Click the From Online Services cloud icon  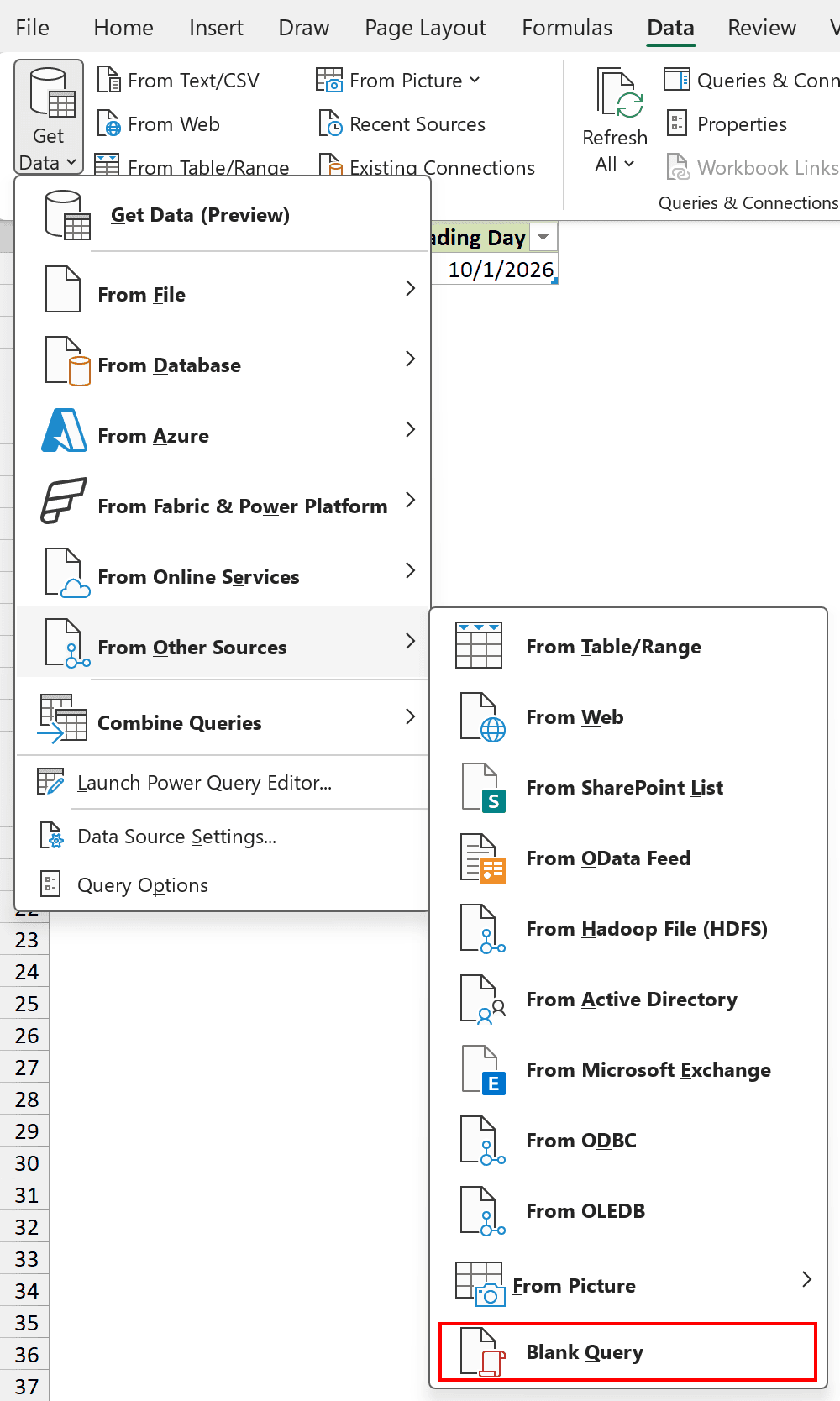[68, 573]
